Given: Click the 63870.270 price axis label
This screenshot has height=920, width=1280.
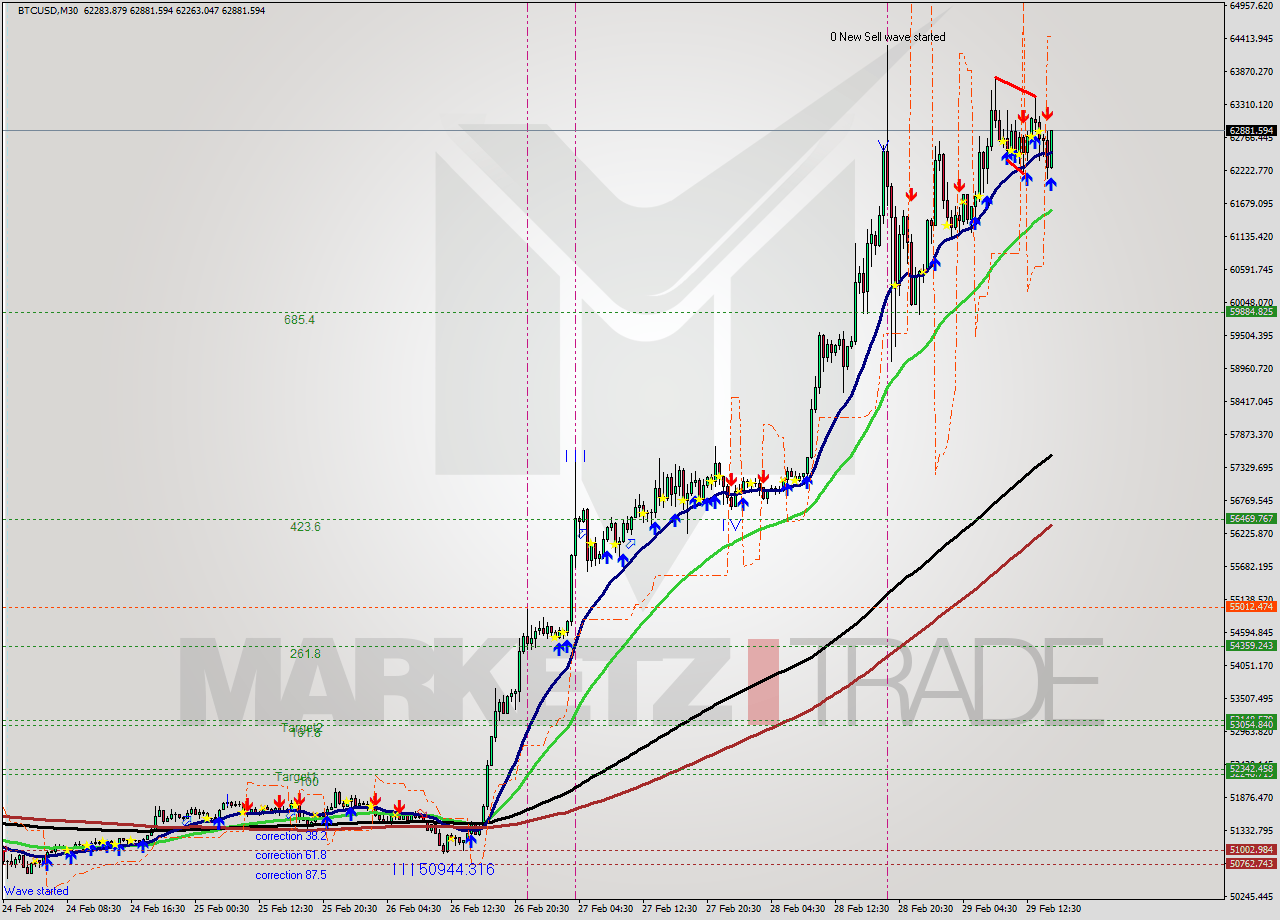Looking at the screenshot, I should (1251, 72).
